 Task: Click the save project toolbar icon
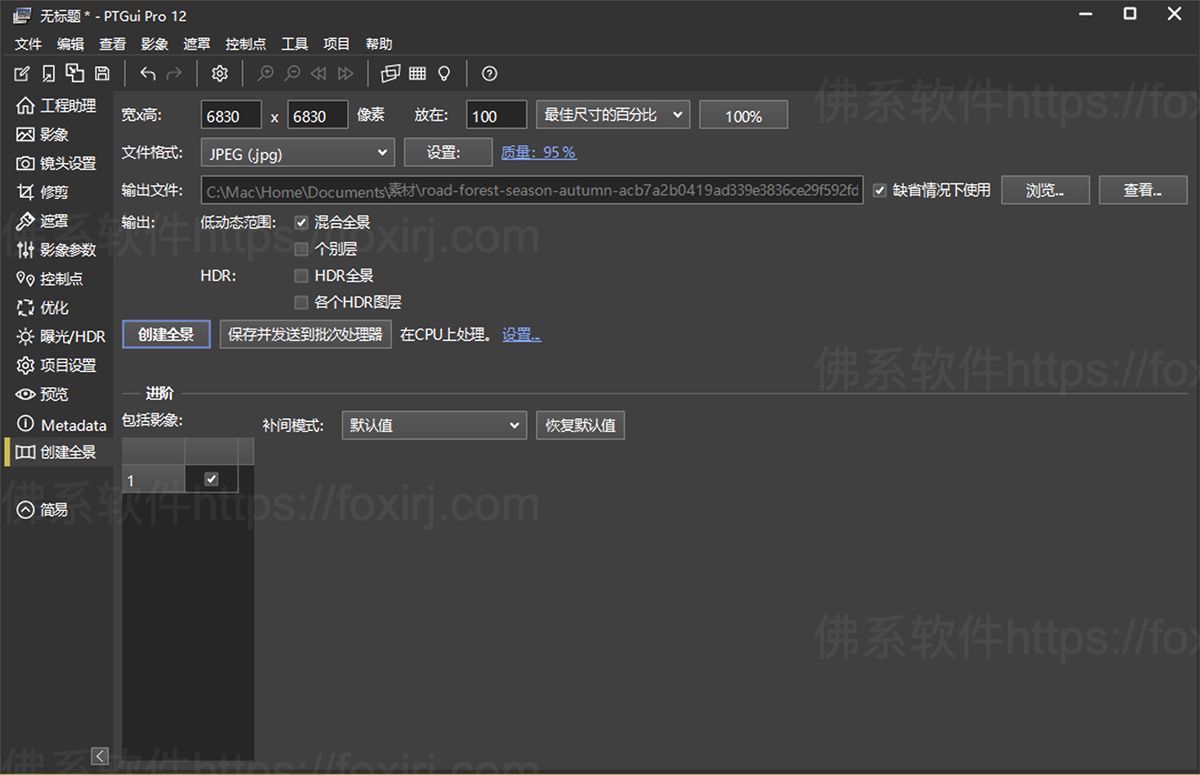click(x=101, y=73)
